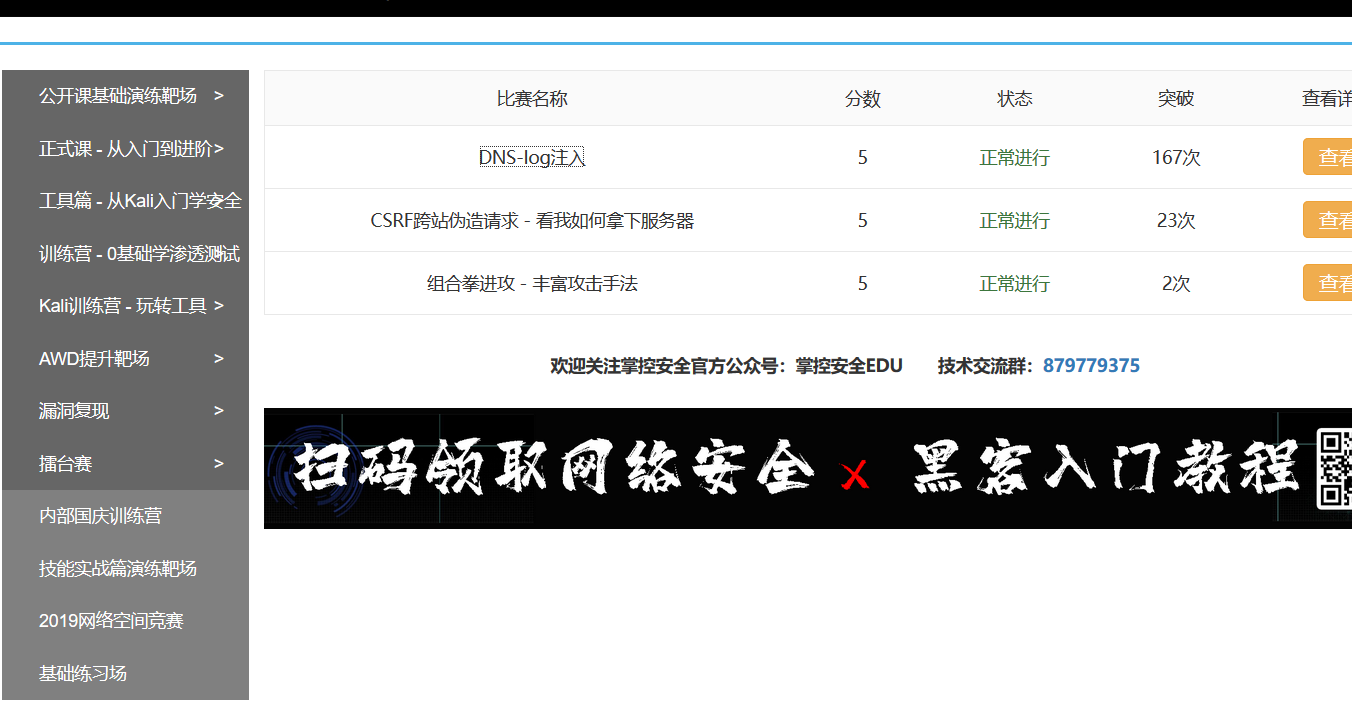Click the group number 879779375 link
Screen dimensions: 1352x707
(x=1091, y=366)
